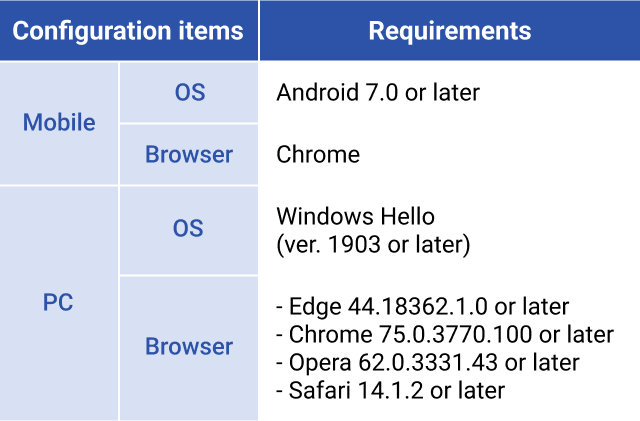Click the Android 7.0 or later text
The height and width of the screenshot is (421, 640).
tap(378, 92)
